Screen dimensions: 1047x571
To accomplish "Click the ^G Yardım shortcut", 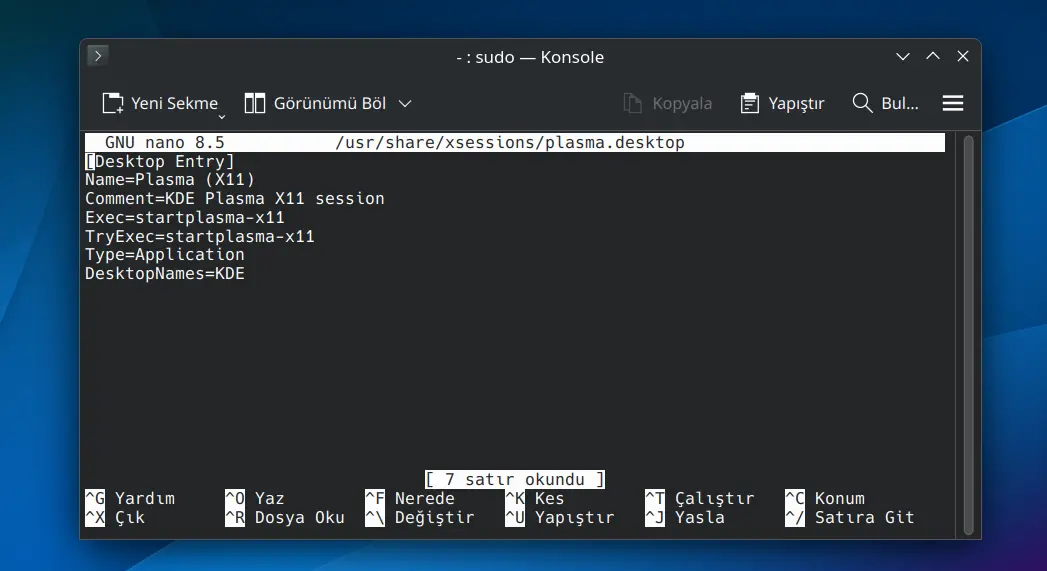I will point(130,498).
